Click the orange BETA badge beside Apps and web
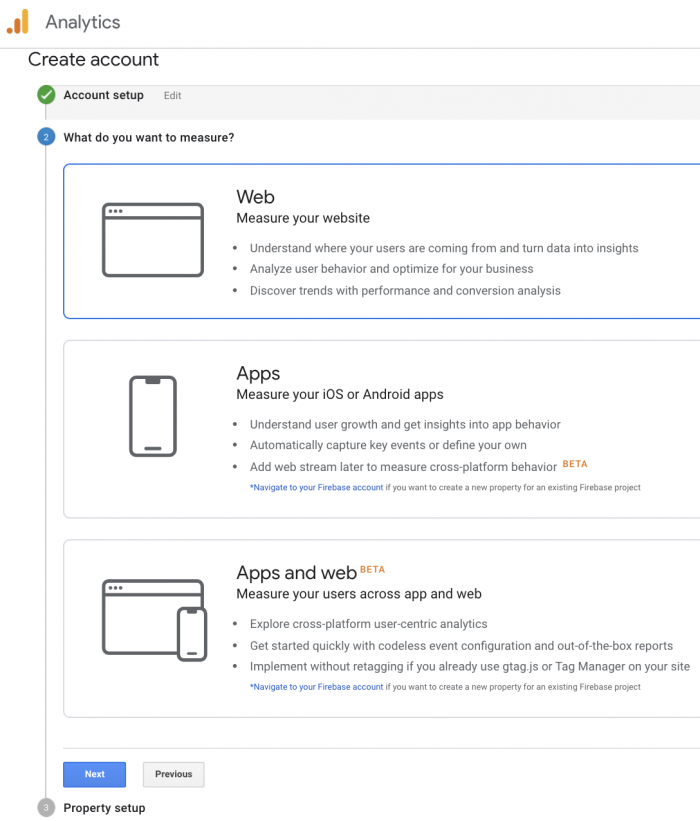The image size is (700, 821). 372,569
